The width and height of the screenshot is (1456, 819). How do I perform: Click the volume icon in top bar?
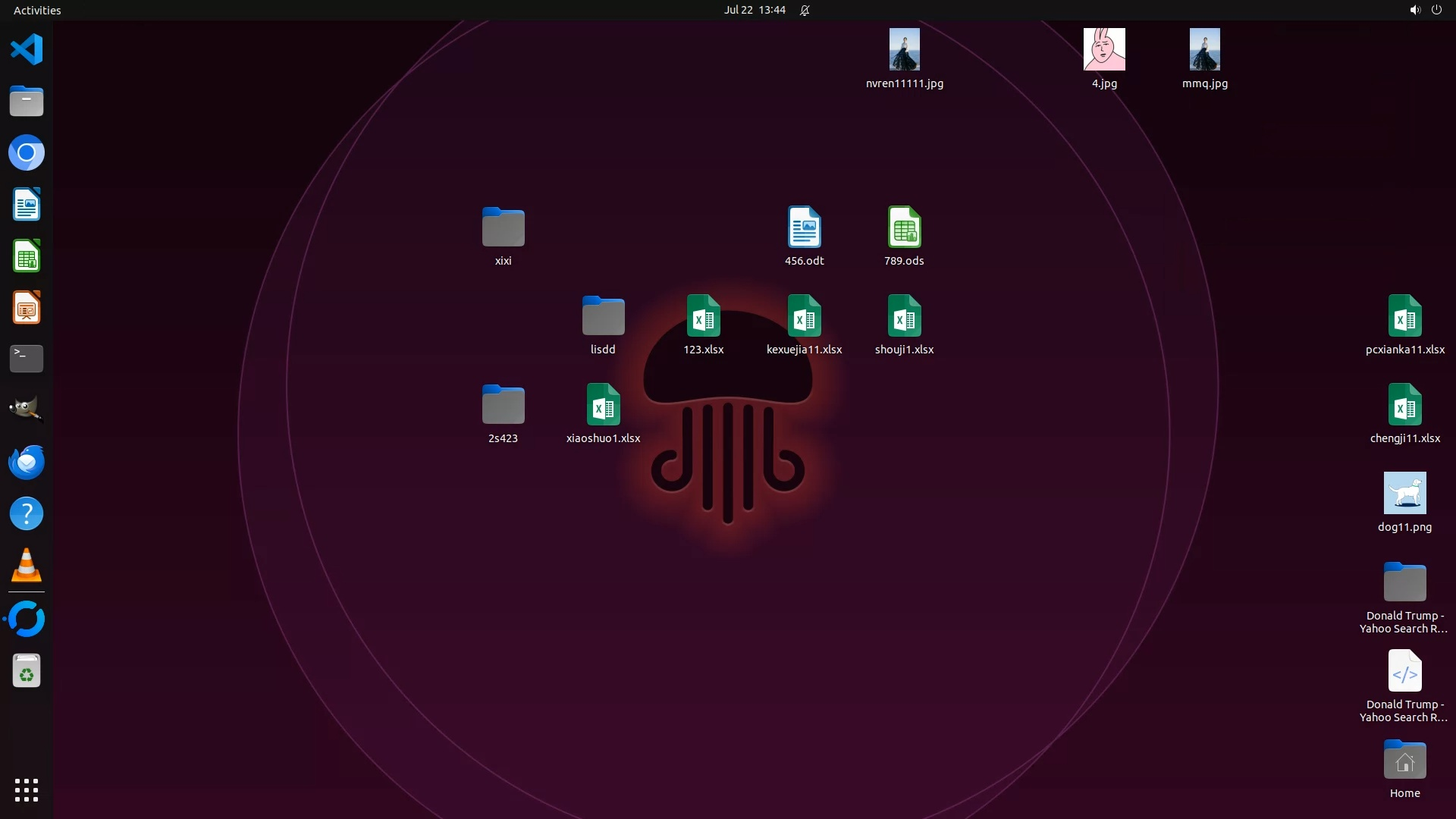(x=1414, y=10)
